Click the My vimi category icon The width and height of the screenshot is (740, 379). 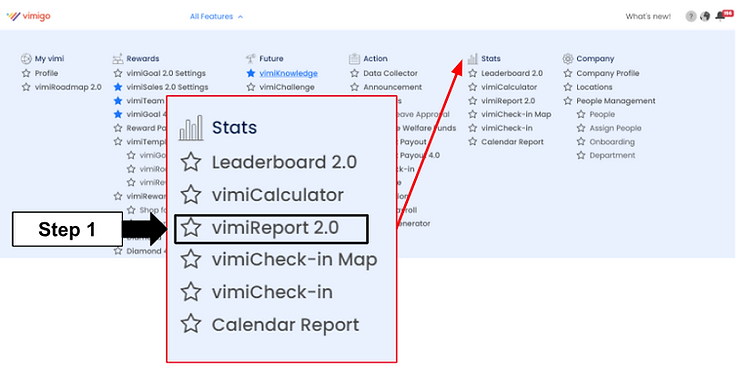click(x=26, y=59)
